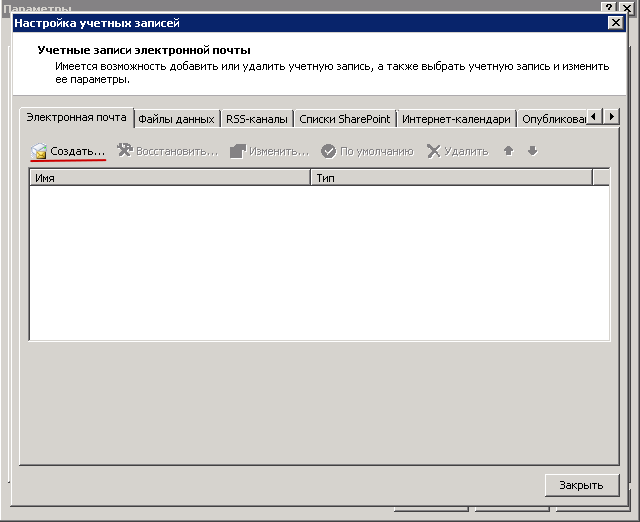Open the RSS-каналы tab
Image resolution: width=640 pixels, height=522 pixels.
257,119
